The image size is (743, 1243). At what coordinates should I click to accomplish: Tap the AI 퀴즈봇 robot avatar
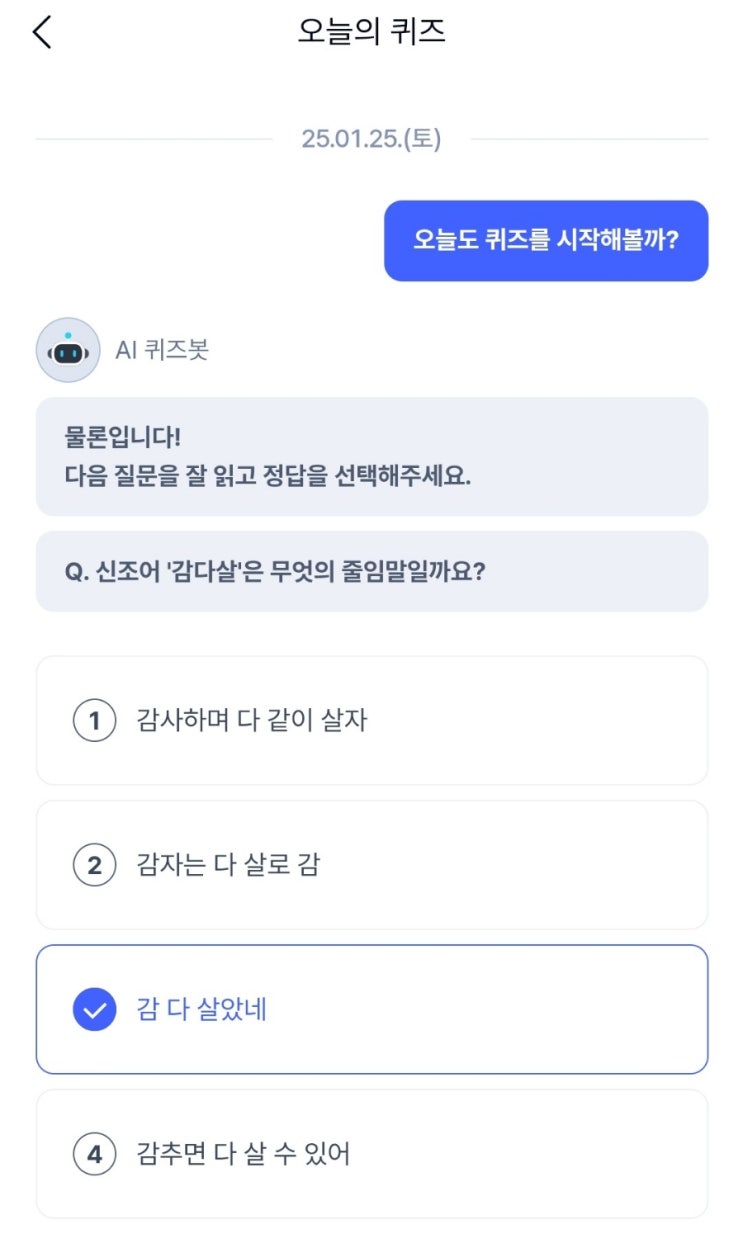(68, 351)
